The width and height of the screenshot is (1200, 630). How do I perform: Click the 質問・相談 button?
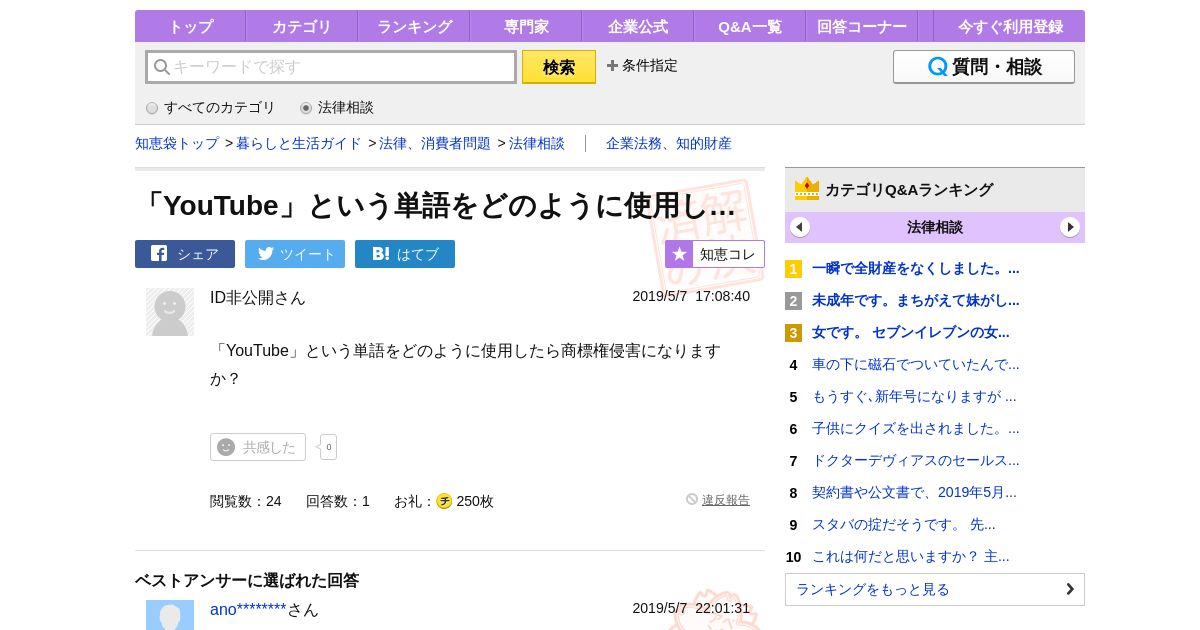(x=984, y=67)
